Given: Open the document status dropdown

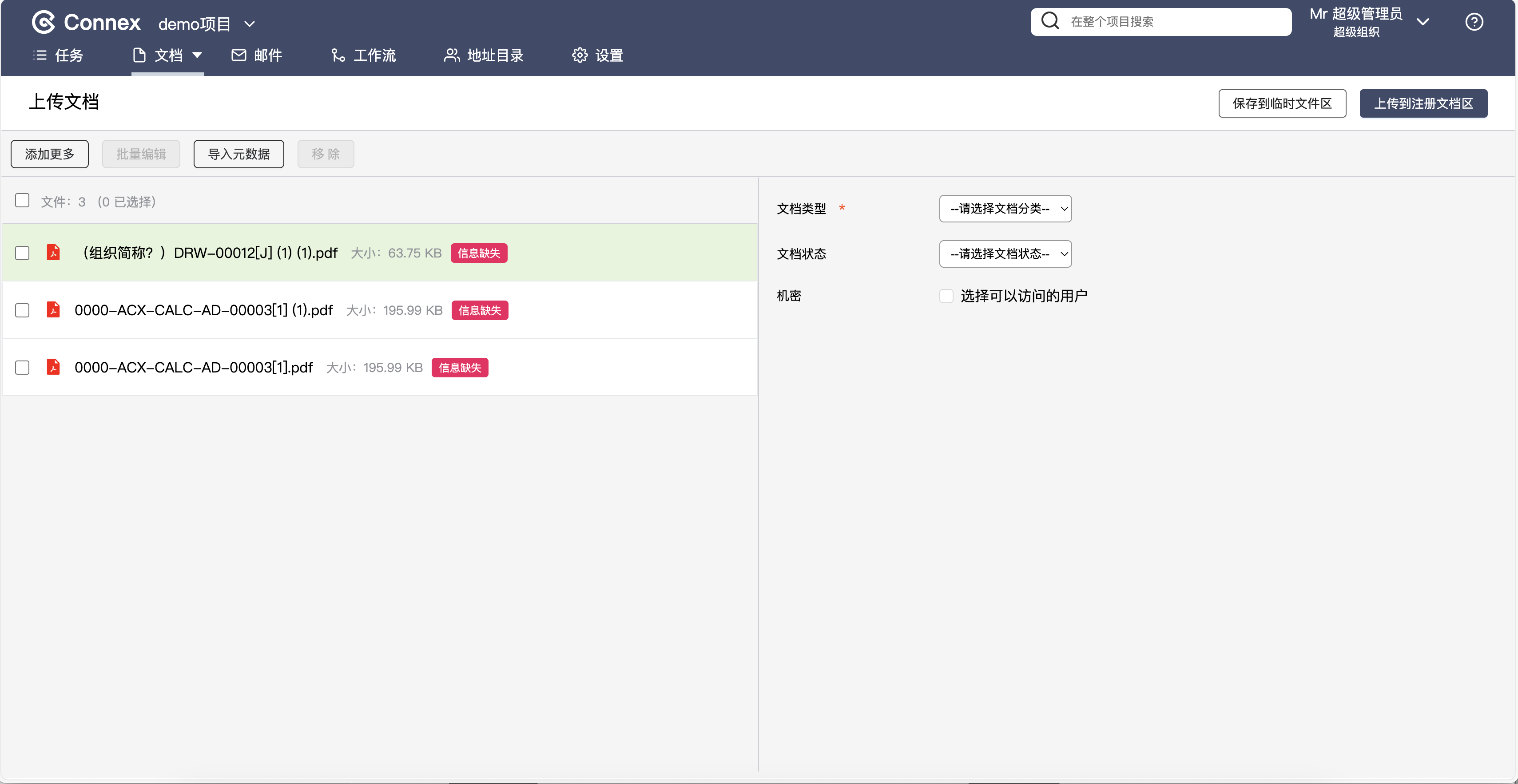Looking at the screenshot, I should (x=1005, y=254).
